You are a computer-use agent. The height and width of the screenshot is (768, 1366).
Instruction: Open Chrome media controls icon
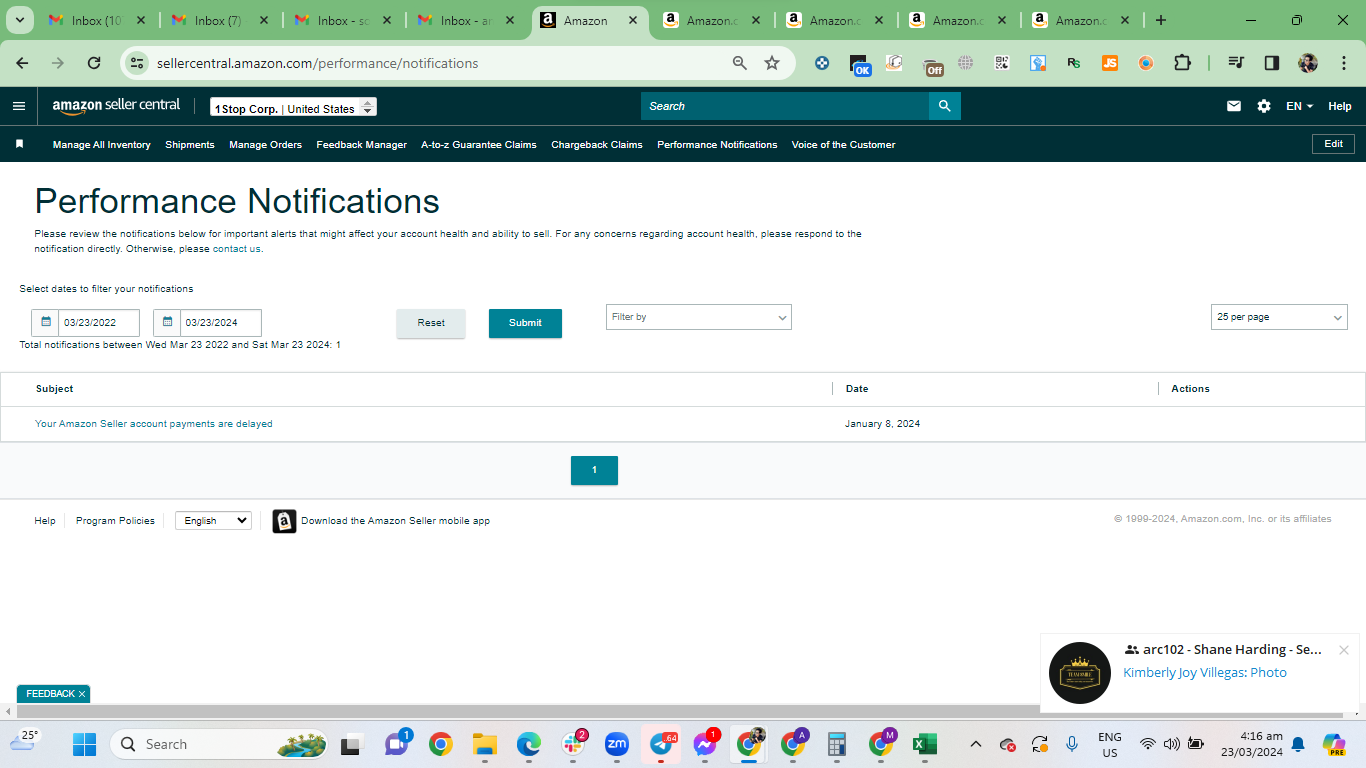tap(1236, 63)
